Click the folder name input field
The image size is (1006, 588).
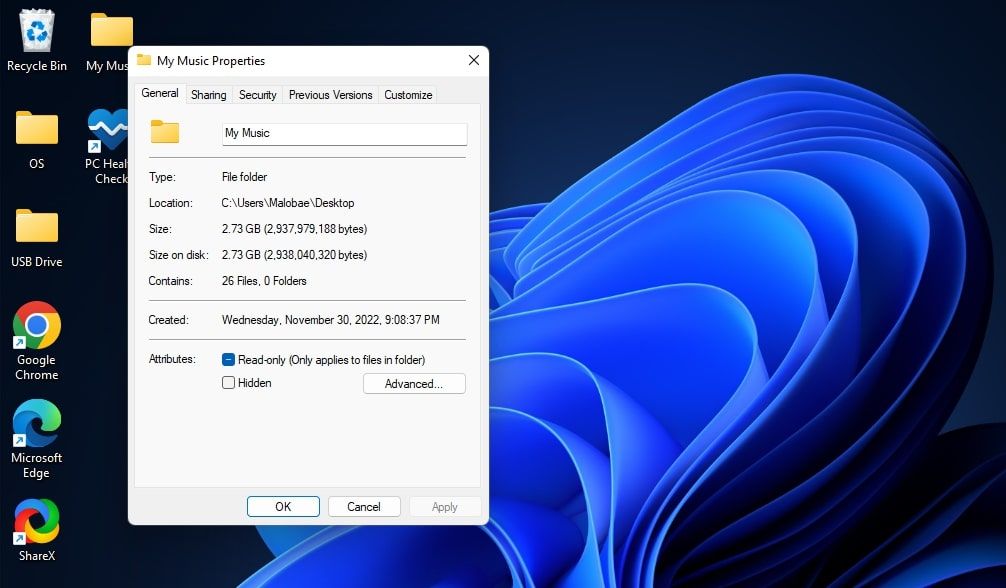pyautogui.click(x=344, y=133)
